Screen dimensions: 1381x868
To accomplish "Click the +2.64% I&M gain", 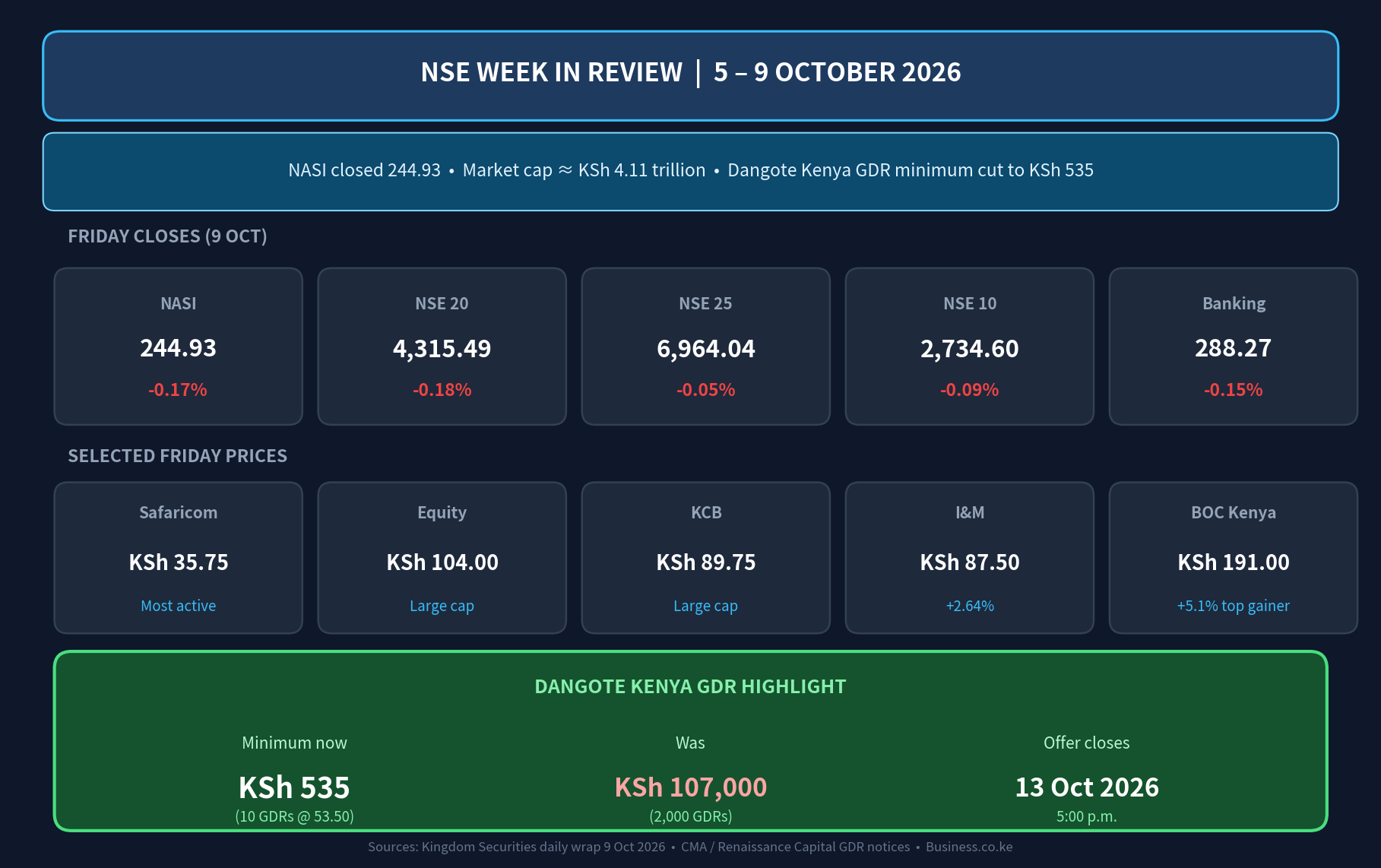I will [969, 606].
